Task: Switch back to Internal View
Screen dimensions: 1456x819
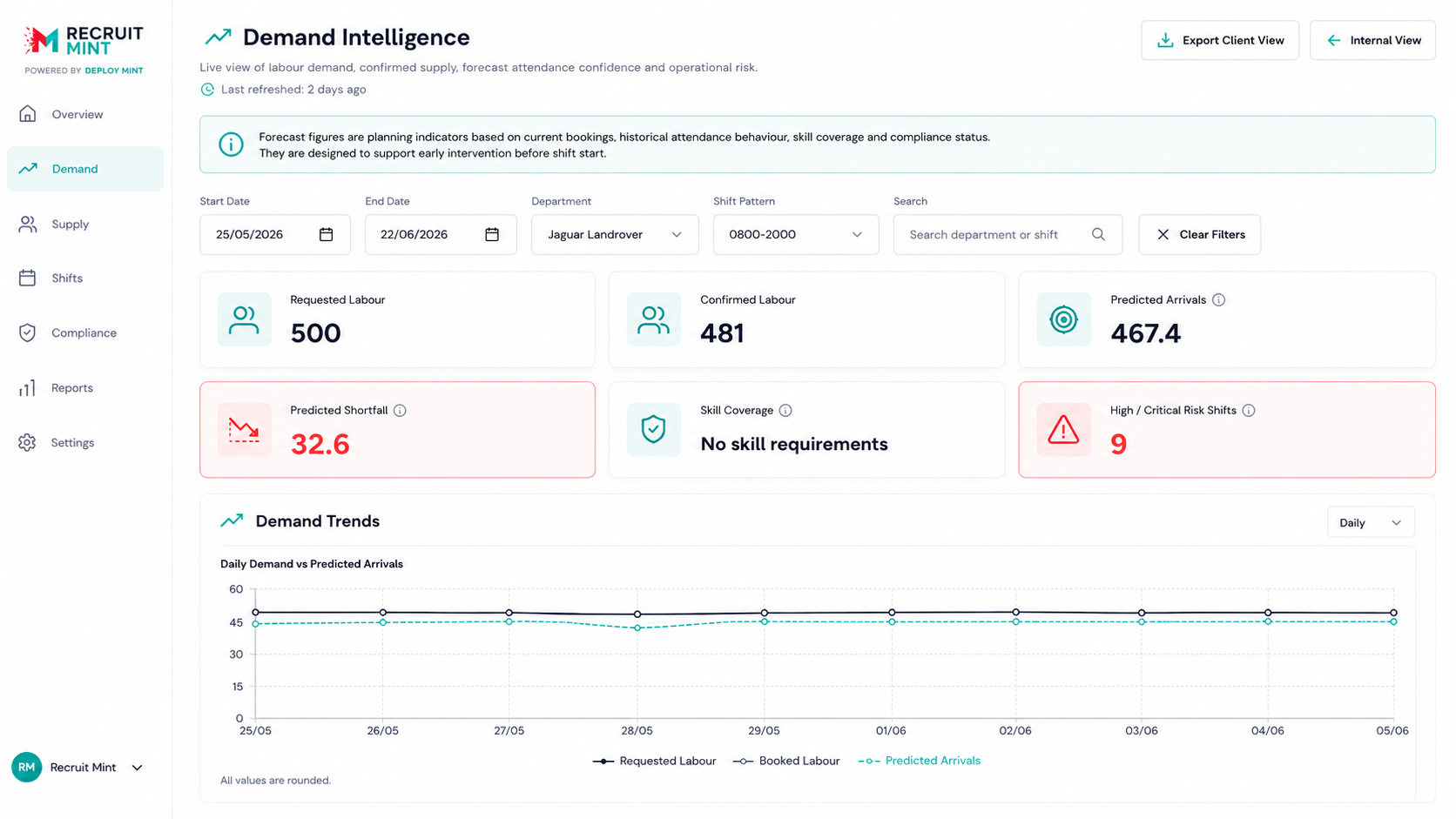Action: [x=1372, y=40]
